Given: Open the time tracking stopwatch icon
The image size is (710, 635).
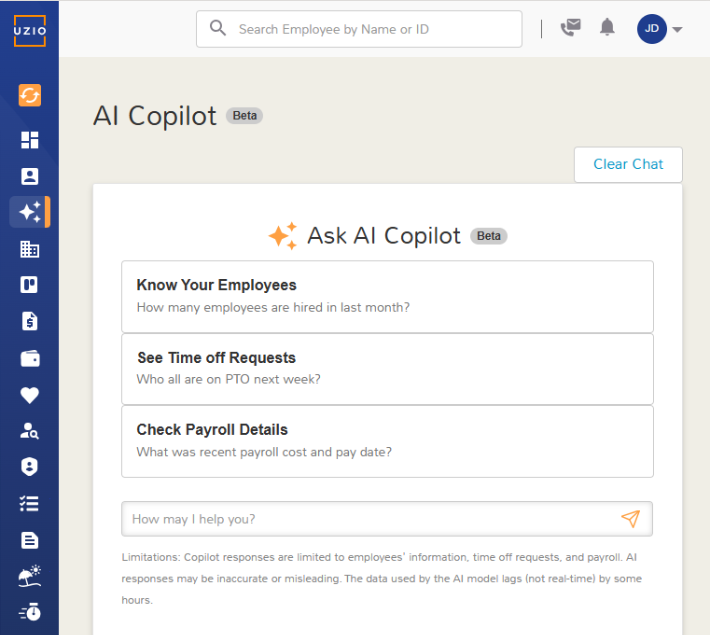Looking at the screenshot, I should tap(29, 612).
